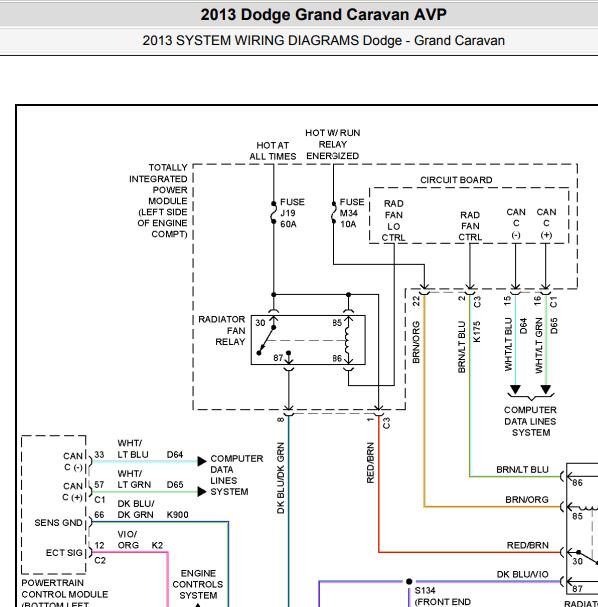Click the 'SENS GND' terminal label

point(58,523)
